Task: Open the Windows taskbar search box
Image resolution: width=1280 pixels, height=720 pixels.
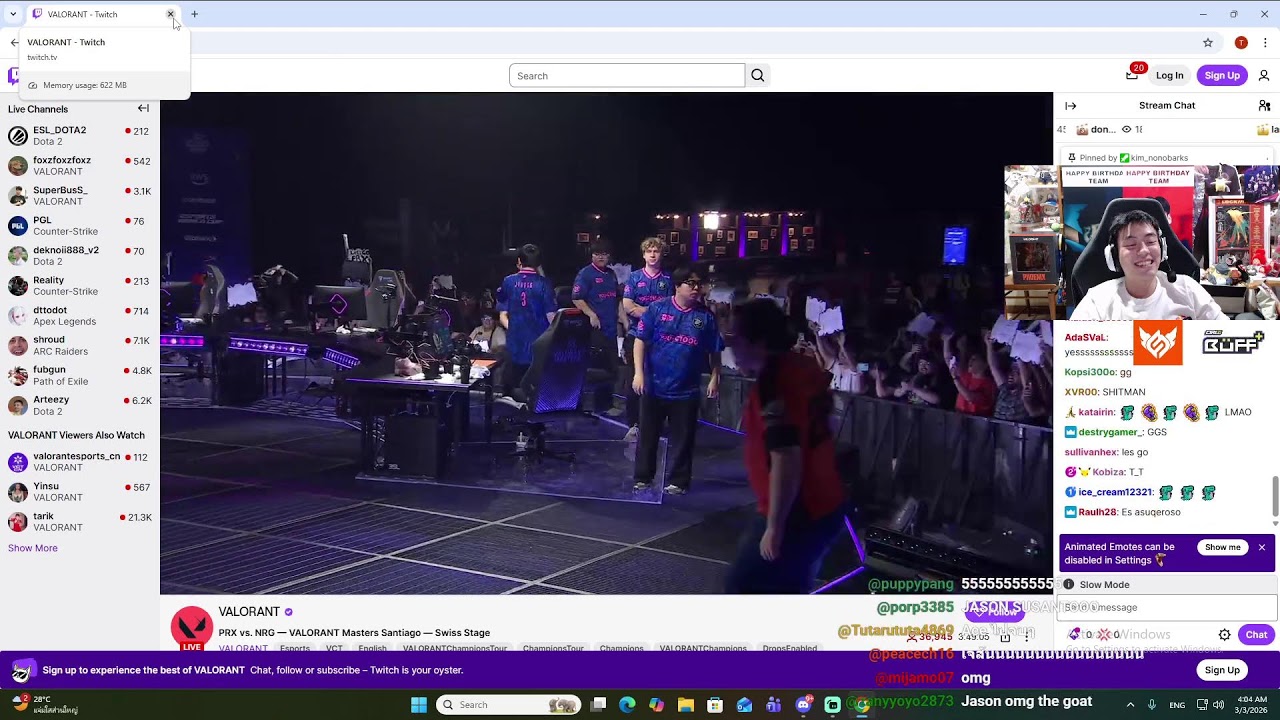Action: coord(511,705)
